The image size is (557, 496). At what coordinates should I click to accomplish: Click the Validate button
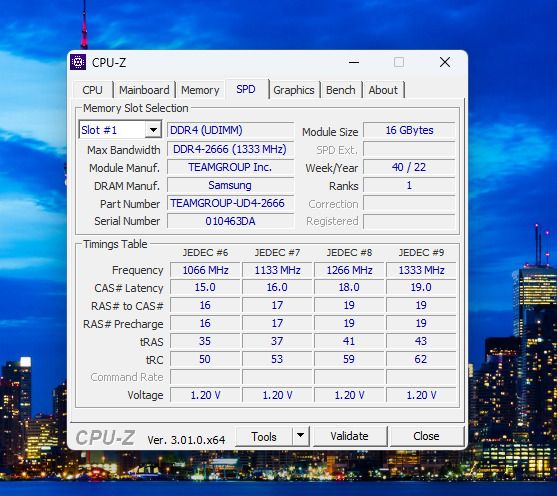coord(350,436)
